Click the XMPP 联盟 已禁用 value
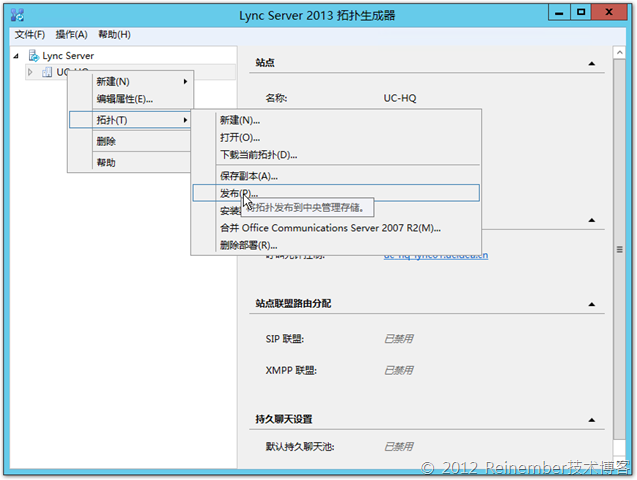The image size is (637, 480). (399, 370)
